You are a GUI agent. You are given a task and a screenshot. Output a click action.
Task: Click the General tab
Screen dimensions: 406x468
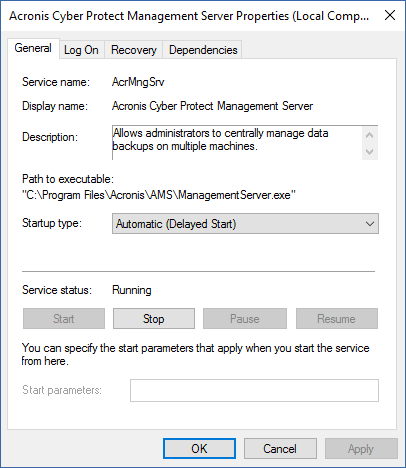click(x=33, y=48)
